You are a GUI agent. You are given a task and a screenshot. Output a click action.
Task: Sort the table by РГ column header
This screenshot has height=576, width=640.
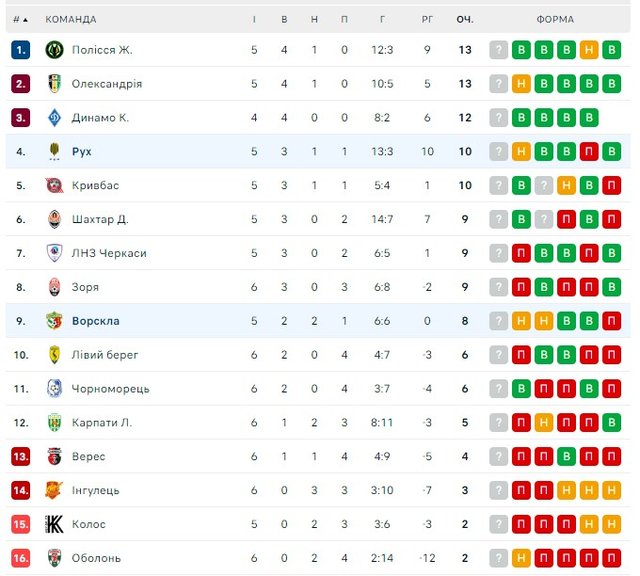427,19
